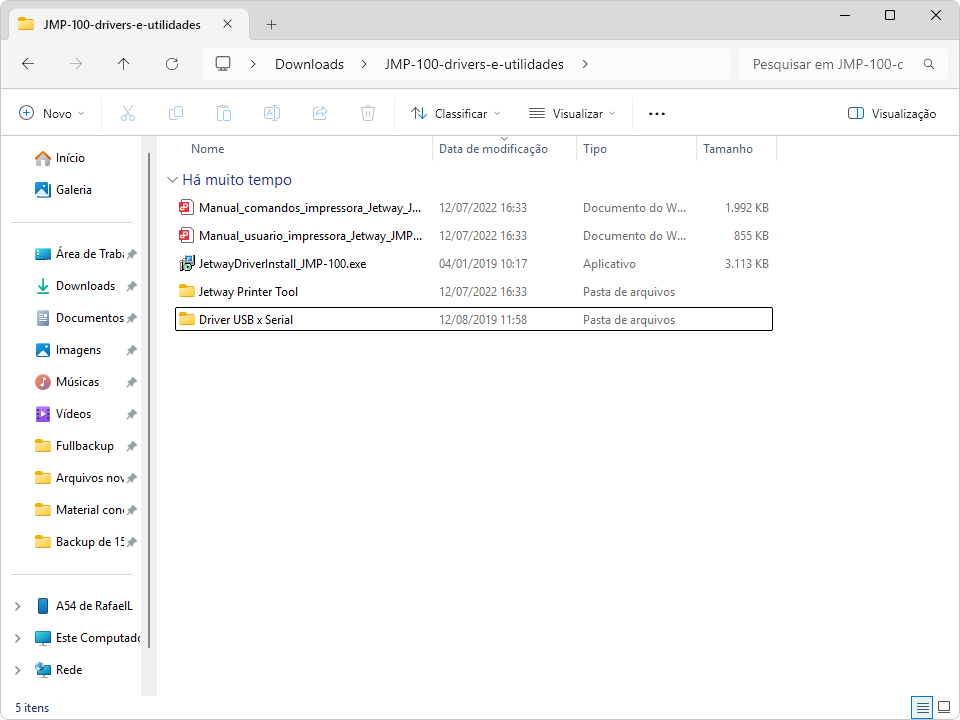Viewport: 960px width, 720px height.
Task: Expand Rede tree node
Action: click(x=18, y=670)
